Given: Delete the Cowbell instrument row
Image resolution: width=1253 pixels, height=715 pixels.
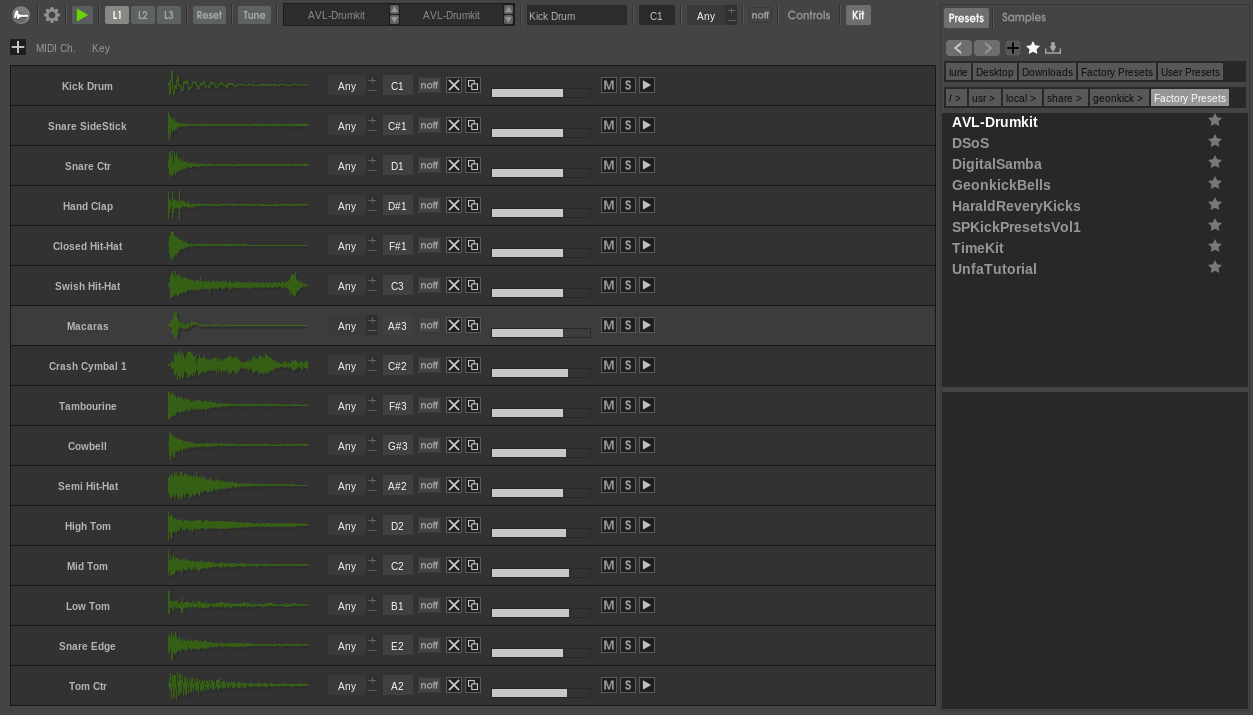Looking at the screenshot, I should coord(454,445).
